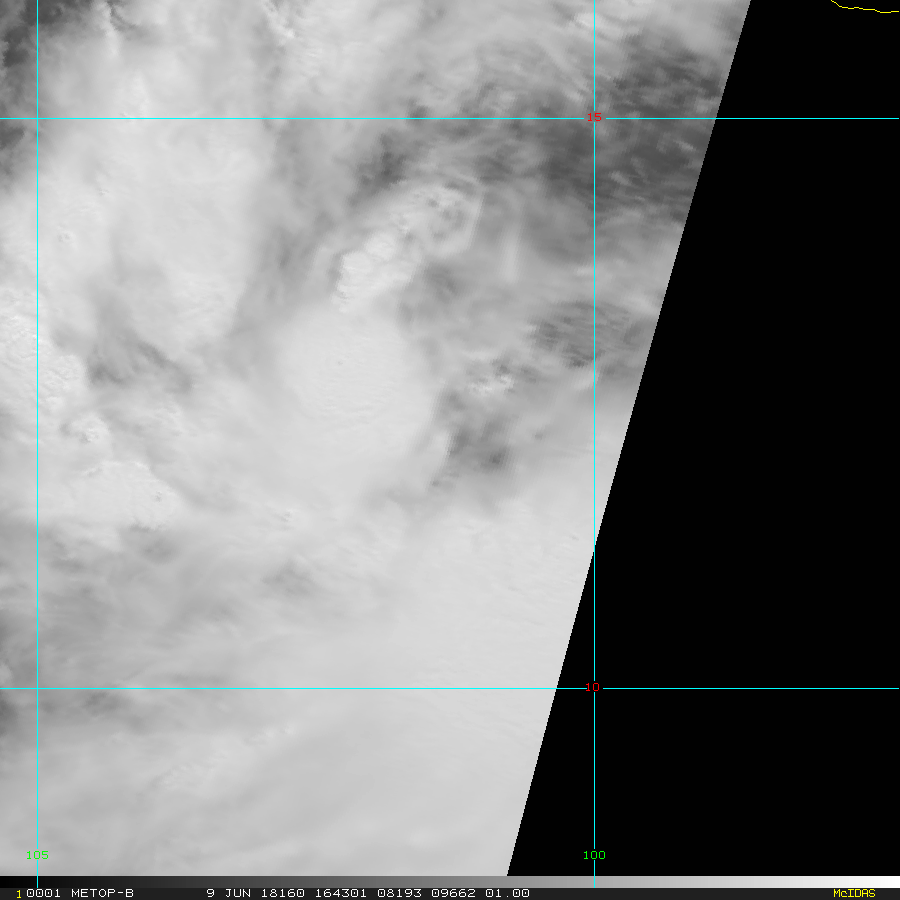The image size is (900, 900).
Task: Click the red 10 latitude label
Action: (593, 687)
